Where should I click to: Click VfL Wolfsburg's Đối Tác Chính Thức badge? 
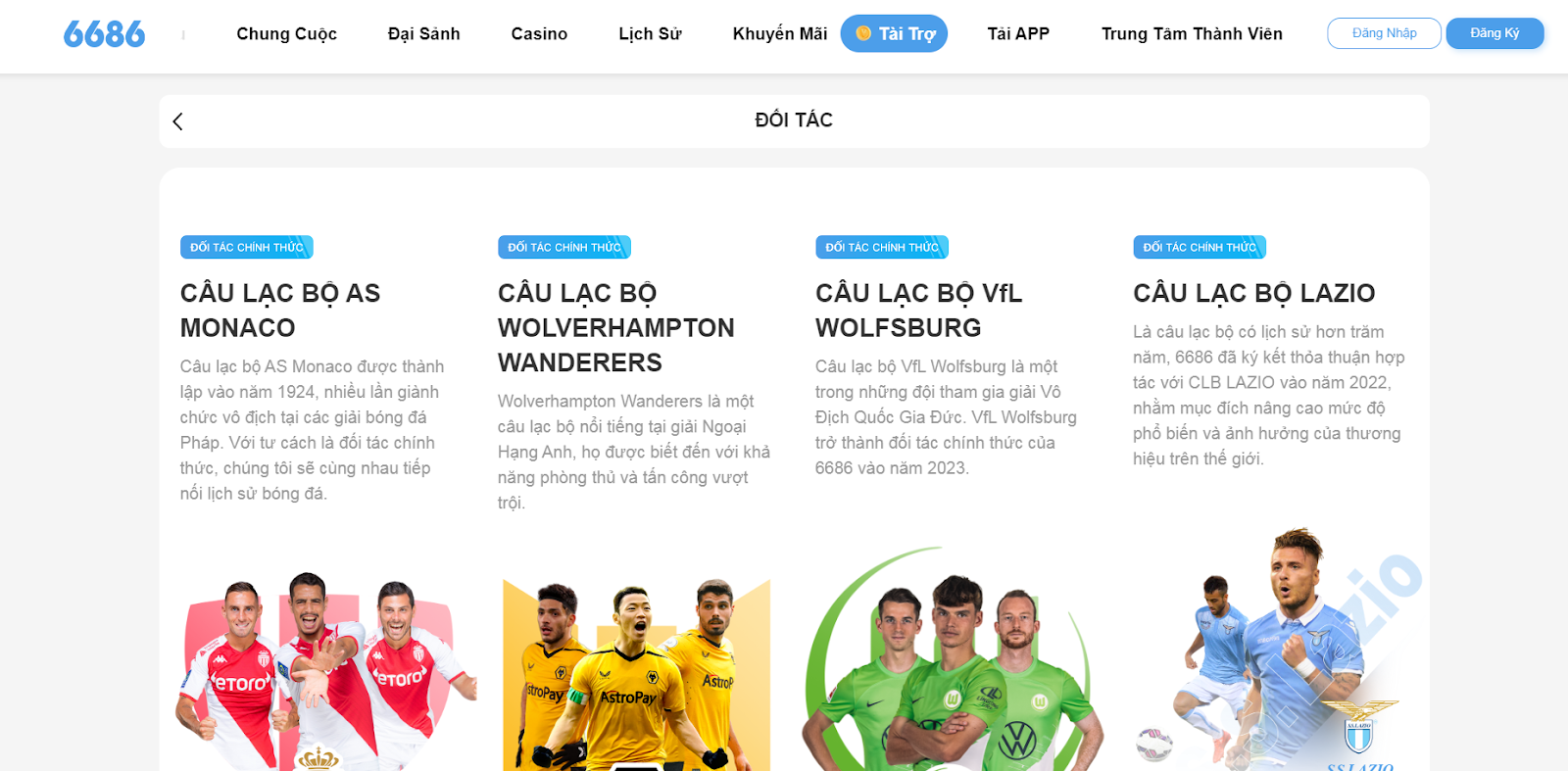pos(882,247)
